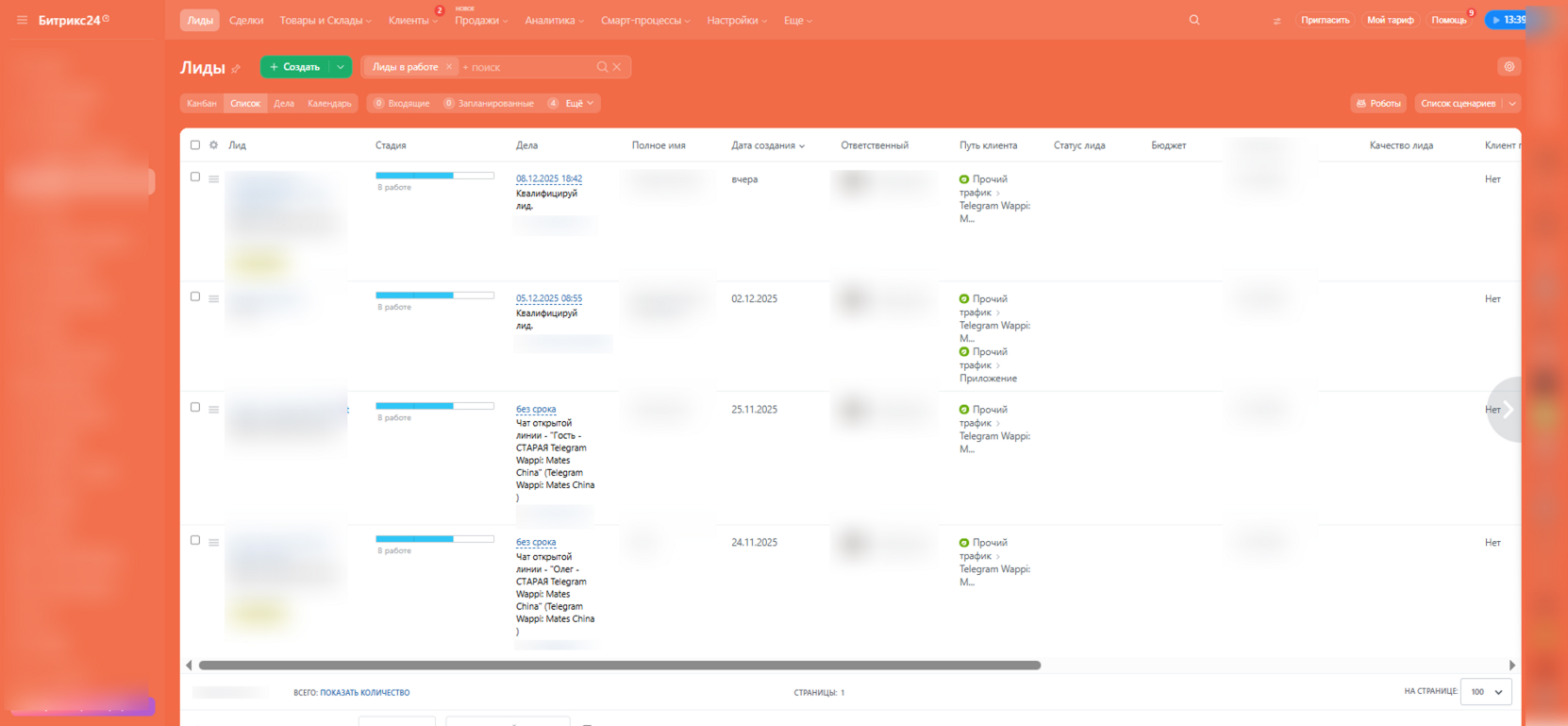Tick the select-all checkbox in header
Screen dimensions: 1568x726
[195, 145]
